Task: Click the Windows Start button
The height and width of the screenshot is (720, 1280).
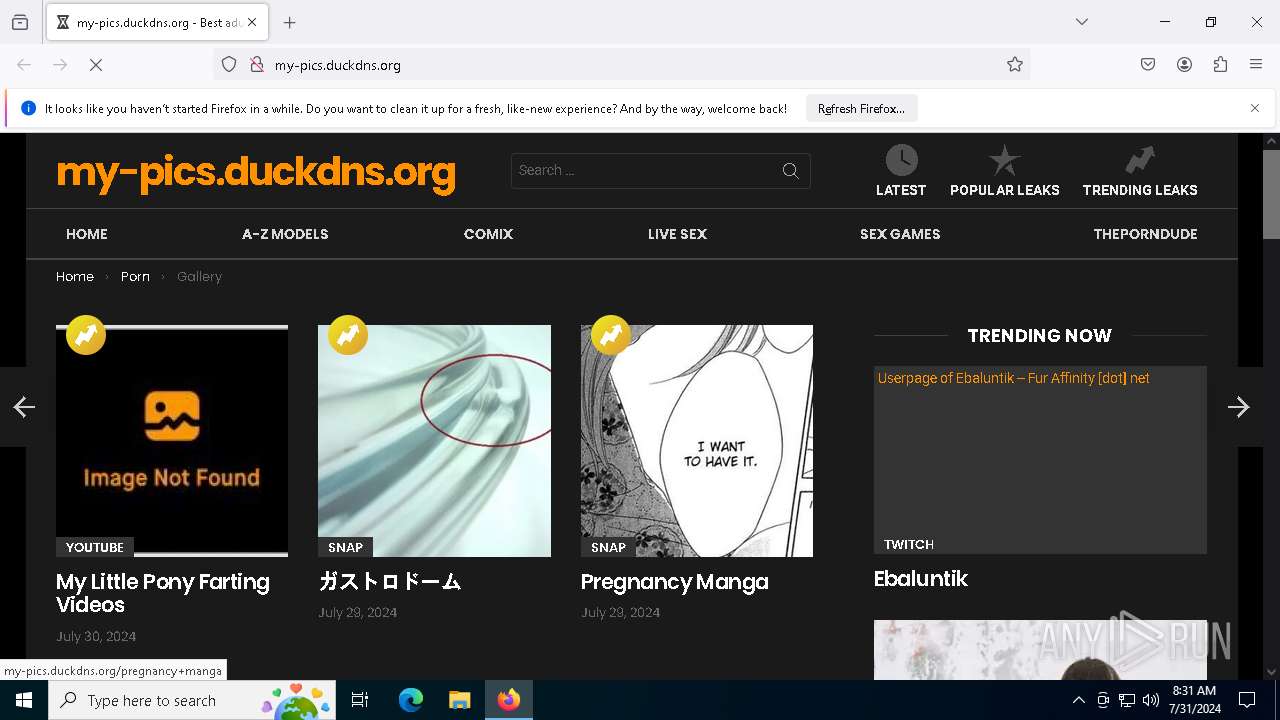Action: click(x=24, y=700)
